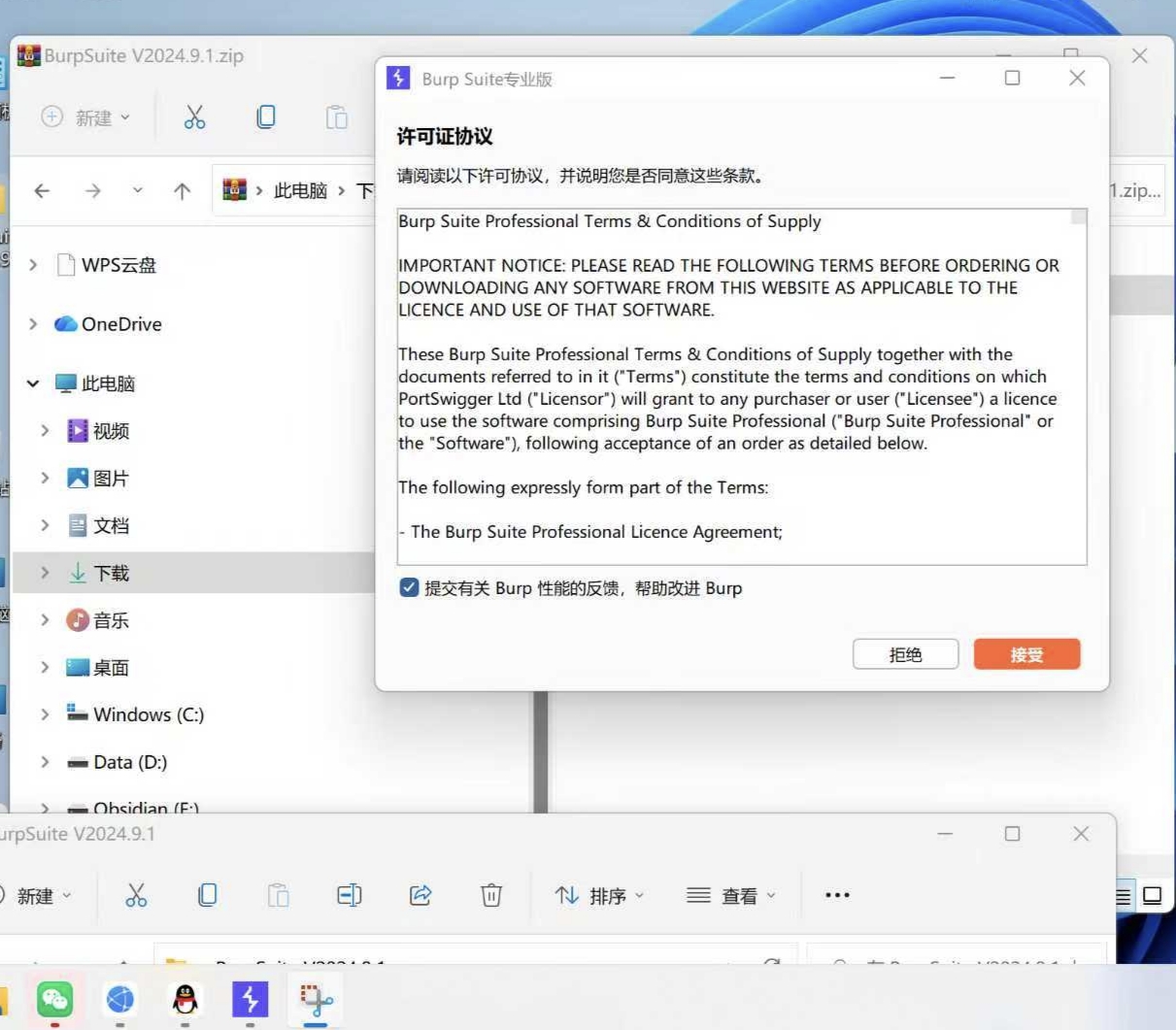Viewport: 1176px width, 1030px height.
Task: Click the Cut scissors icon in top Explorer window
Action: (195, 117)
